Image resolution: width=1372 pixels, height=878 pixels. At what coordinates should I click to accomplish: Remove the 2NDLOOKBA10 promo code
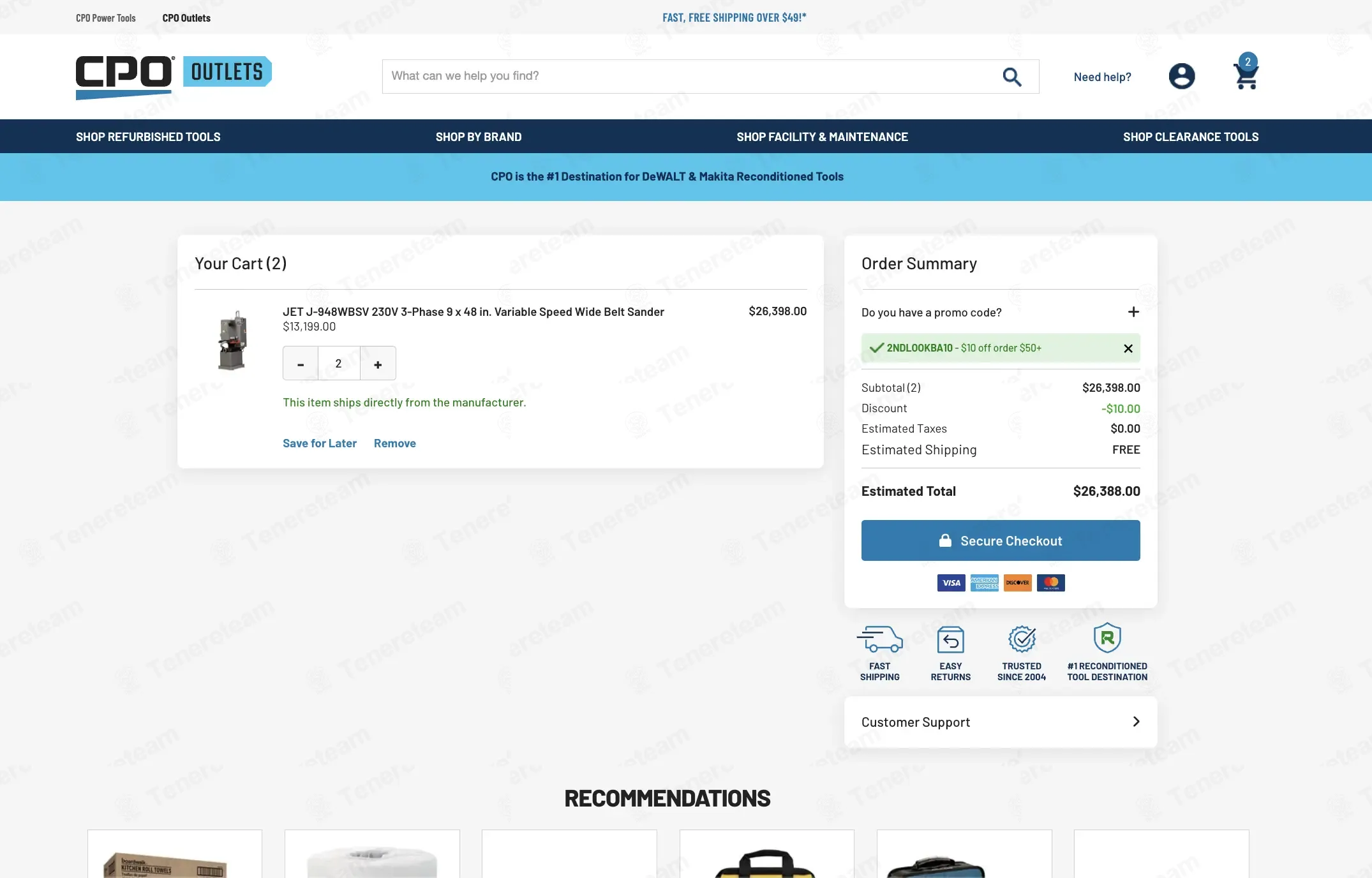(x=1128, y=348)
